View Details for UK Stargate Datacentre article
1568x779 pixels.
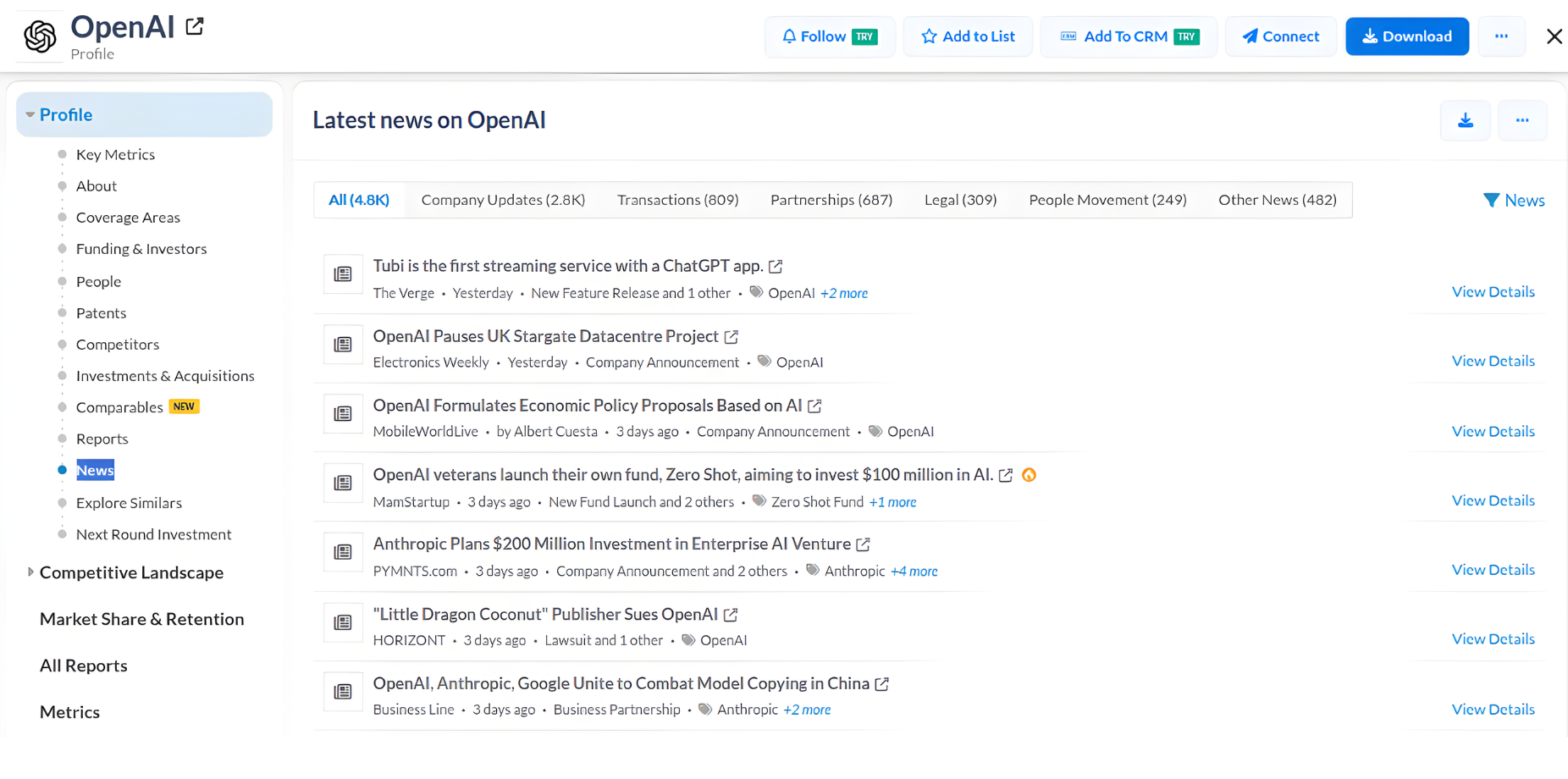(x=1493, y=362)
